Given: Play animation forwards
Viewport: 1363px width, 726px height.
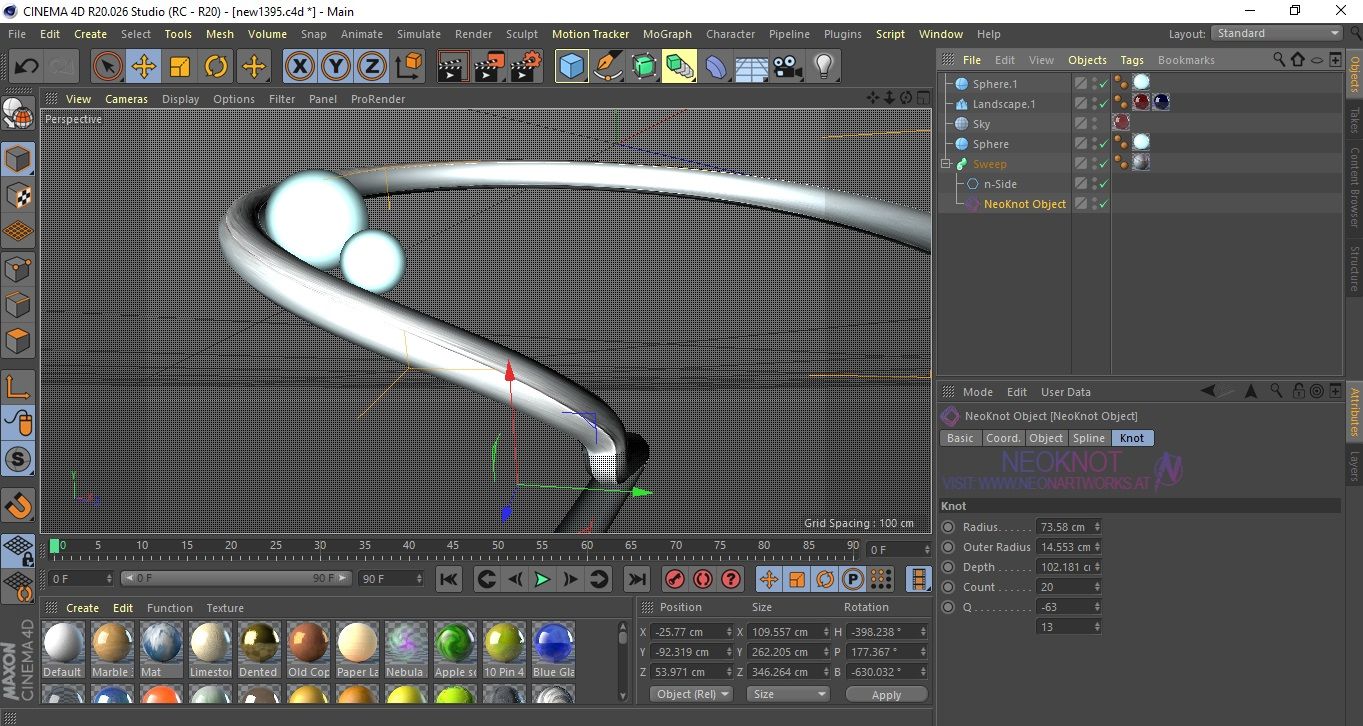Looking at the screenshot, I should click(542, 579).
